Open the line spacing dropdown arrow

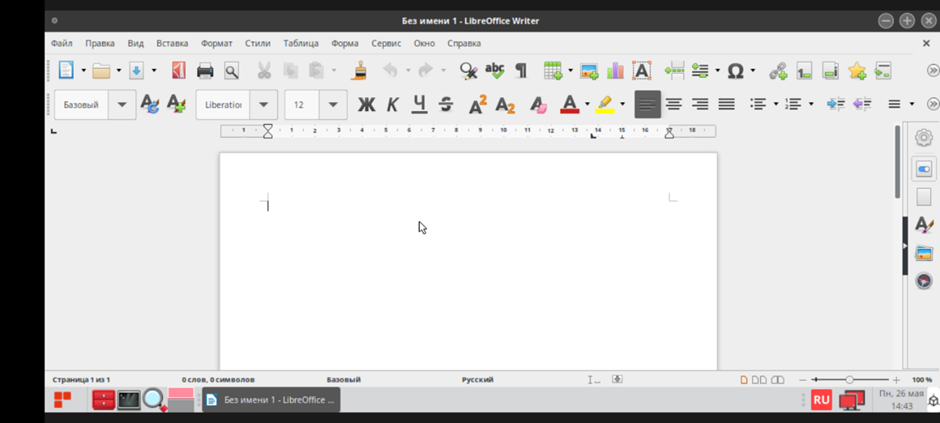tap(912, 104)
